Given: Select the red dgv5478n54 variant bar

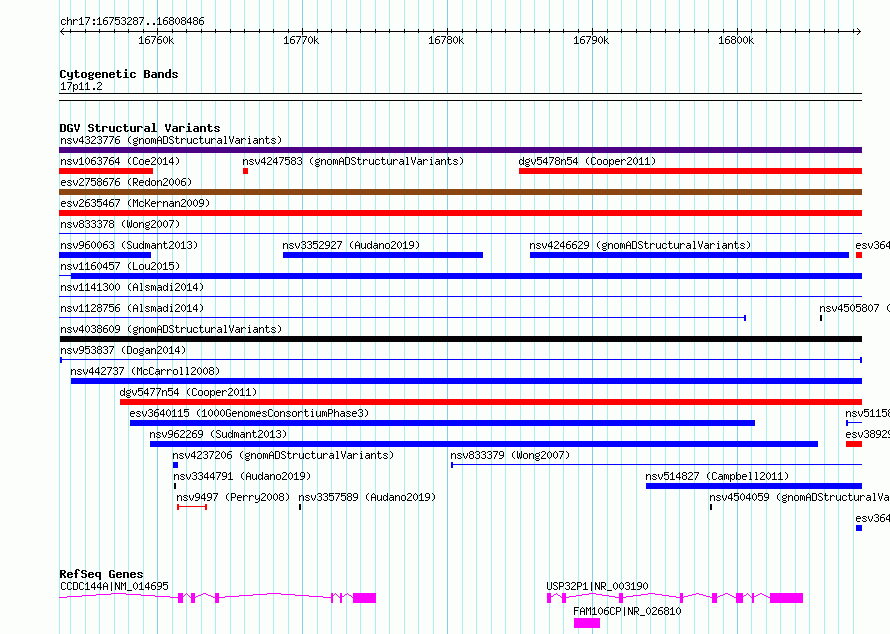Looking at the screenshot, I should pos(690,171).
